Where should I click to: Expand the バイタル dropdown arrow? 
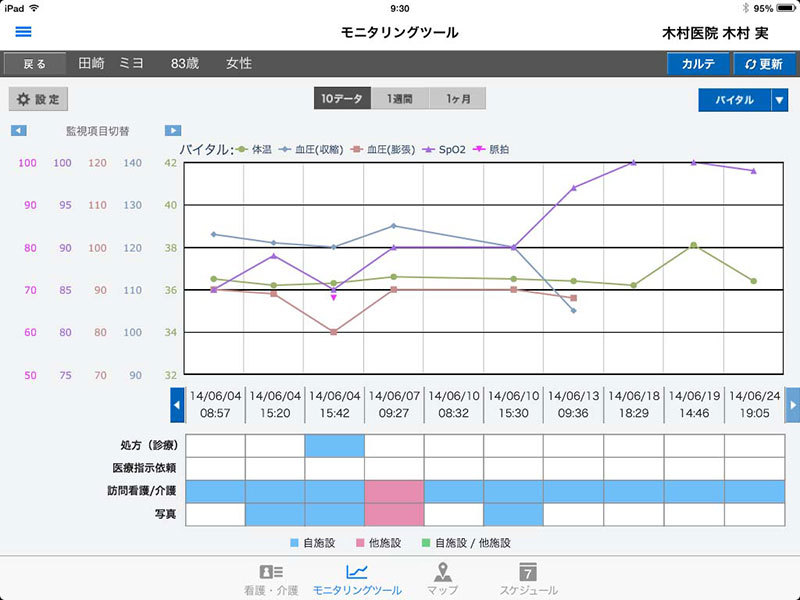click(x=779, y=100)
